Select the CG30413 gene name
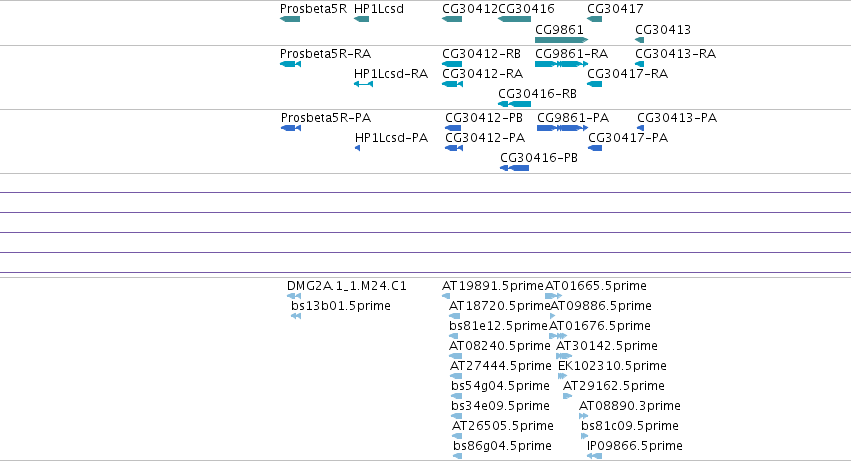Viewport: 851px width, 461px height. [x=663, y=30]
